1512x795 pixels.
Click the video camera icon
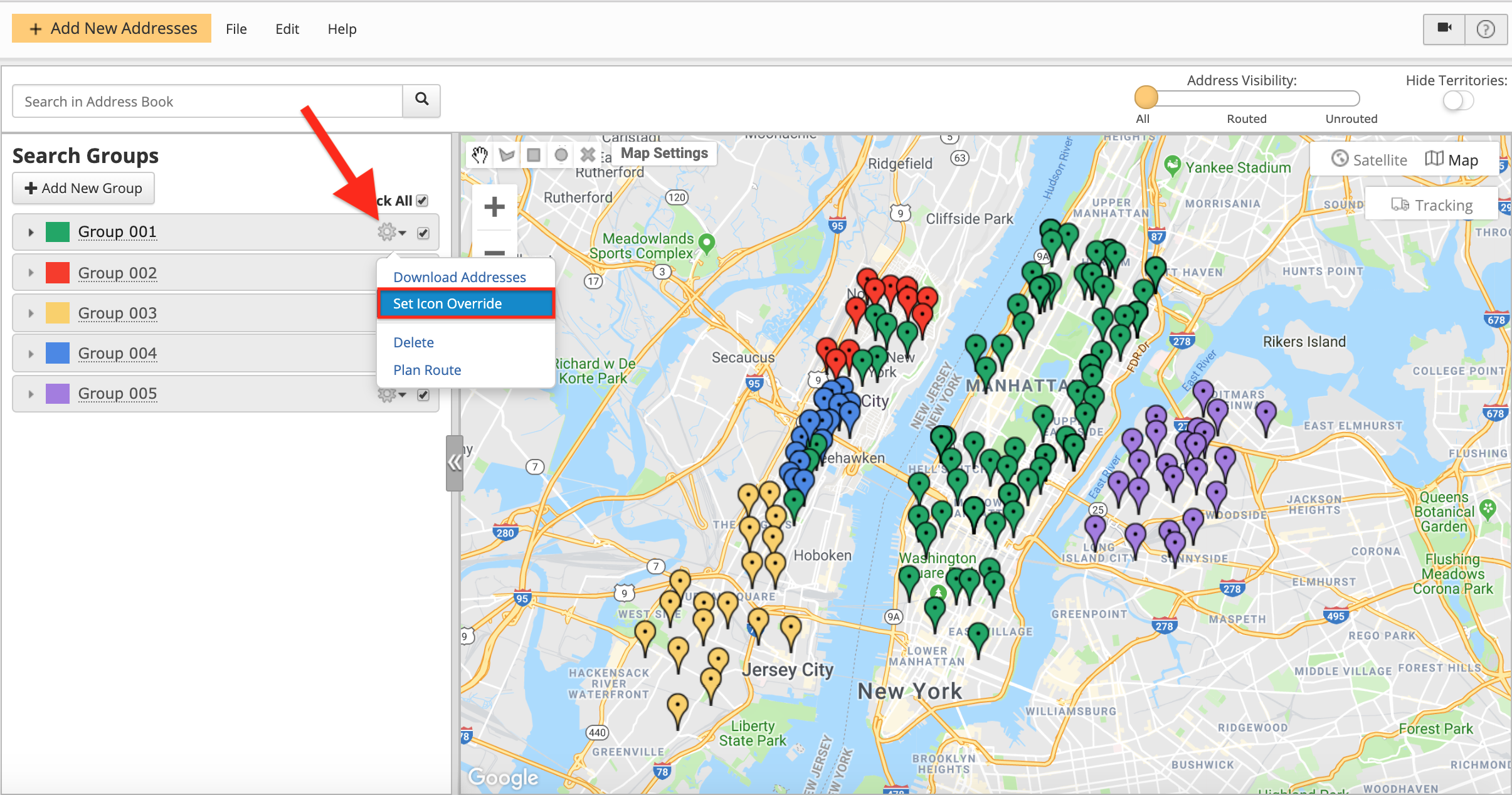1444,29
